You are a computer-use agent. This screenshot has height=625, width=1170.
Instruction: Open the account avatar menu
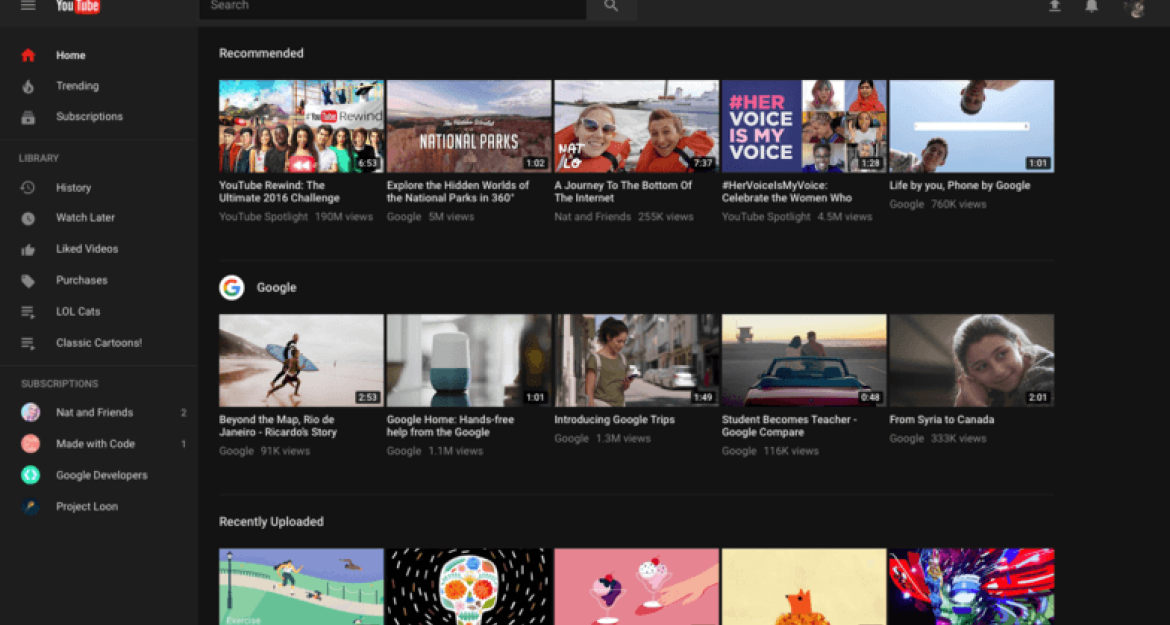pyautogui.click(x=1134, y=7)
